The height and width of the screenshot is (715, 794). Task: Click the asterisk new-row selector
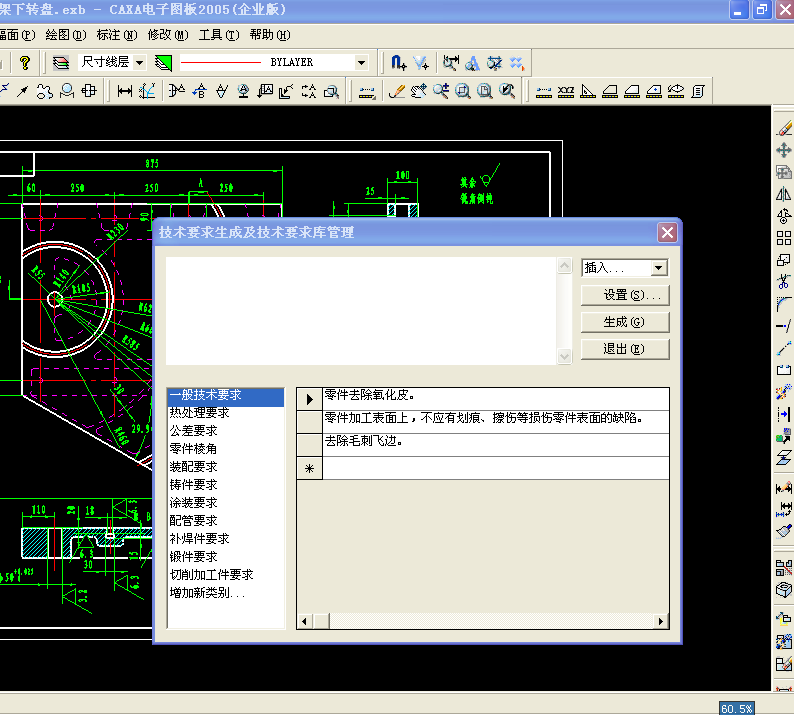pyautogui.click(x=309, y=468)
